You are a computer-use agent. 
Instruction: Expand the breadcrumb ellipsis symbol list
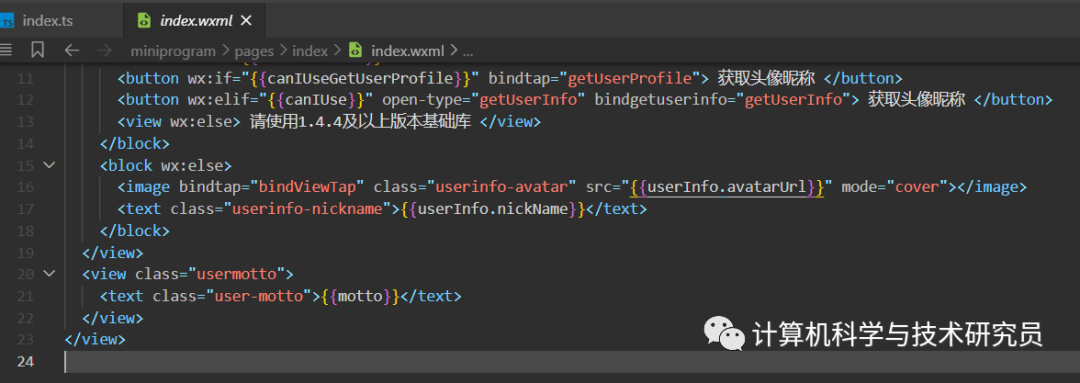(468, 51)
